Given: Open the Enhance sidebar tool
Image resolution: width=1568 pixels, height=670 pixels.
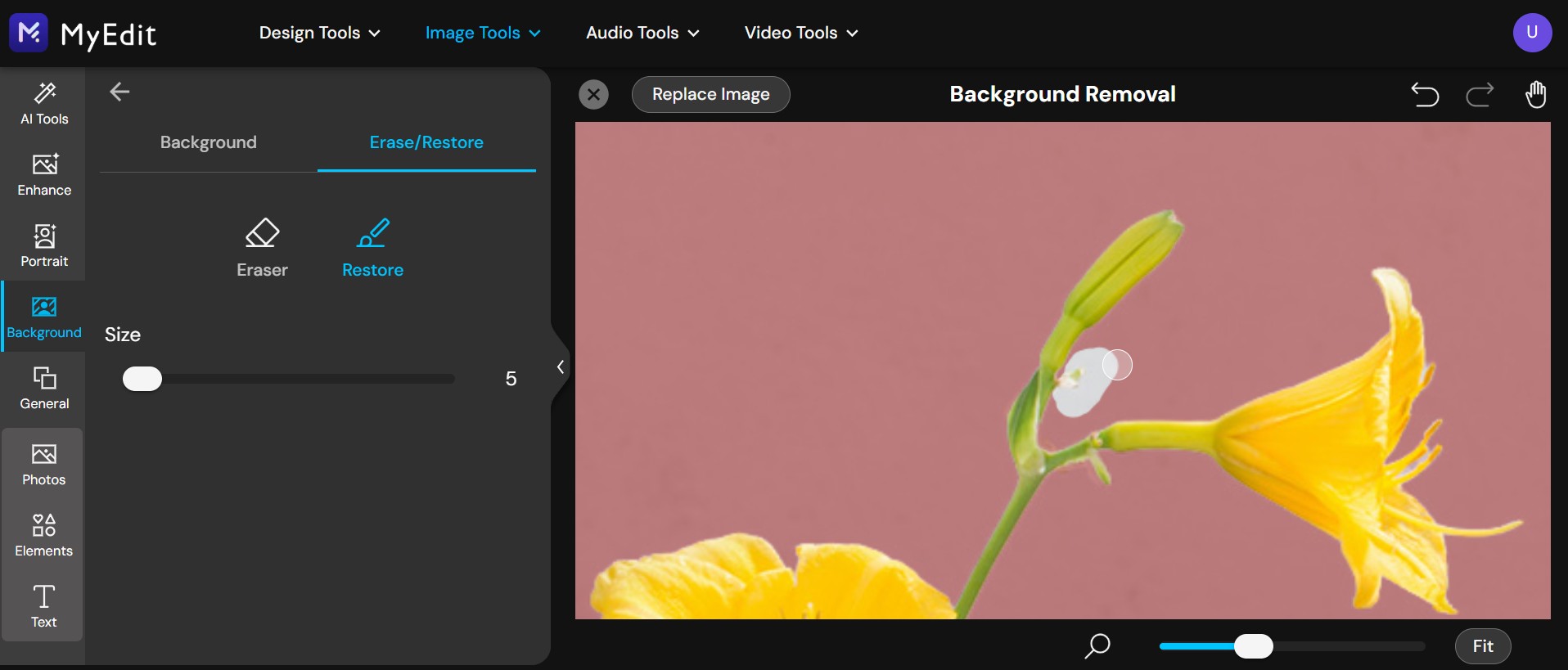Looking at the screenshot, I should [x=44, y=175].
